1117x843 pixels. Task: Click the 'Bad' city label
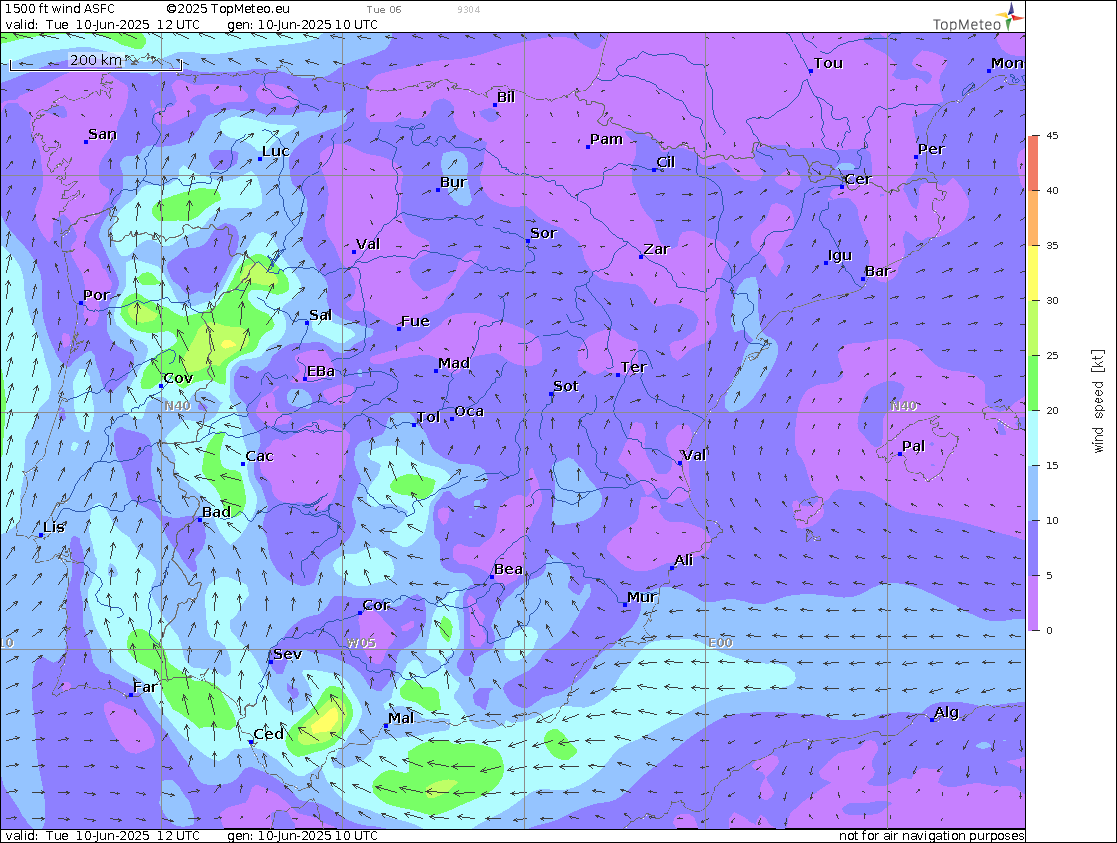click(x=217, y=512)
